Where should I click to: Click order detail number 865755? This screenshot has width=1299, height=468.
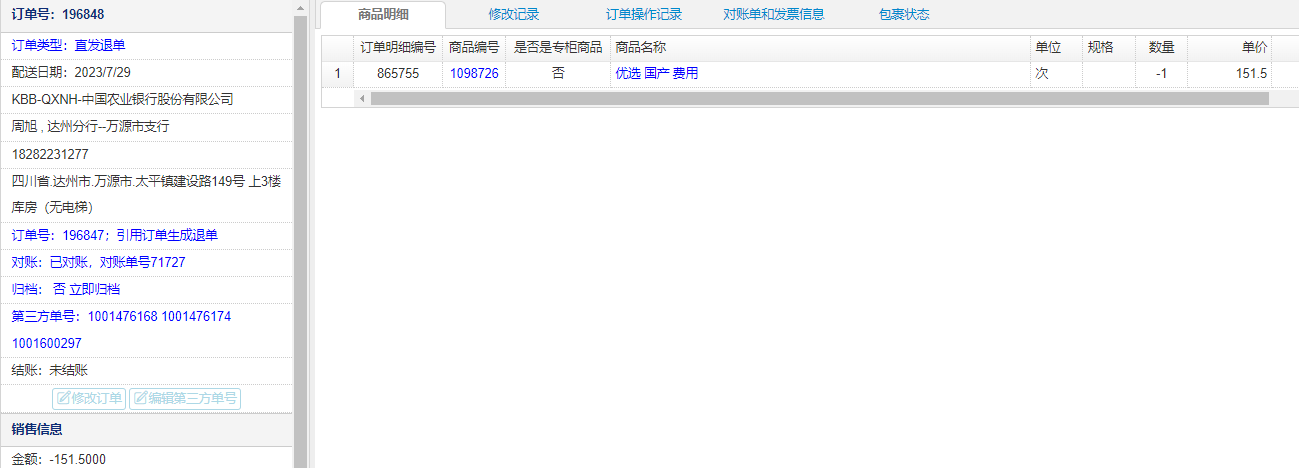tap(398, 73)
